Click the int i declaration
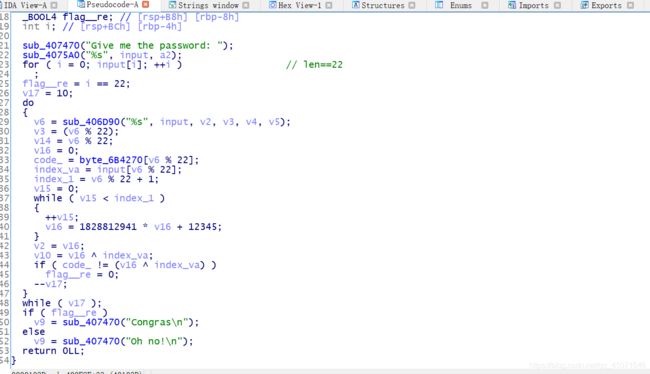Viewport: 650px width, 374px height. pyautogui.click(x=38, y=27)
